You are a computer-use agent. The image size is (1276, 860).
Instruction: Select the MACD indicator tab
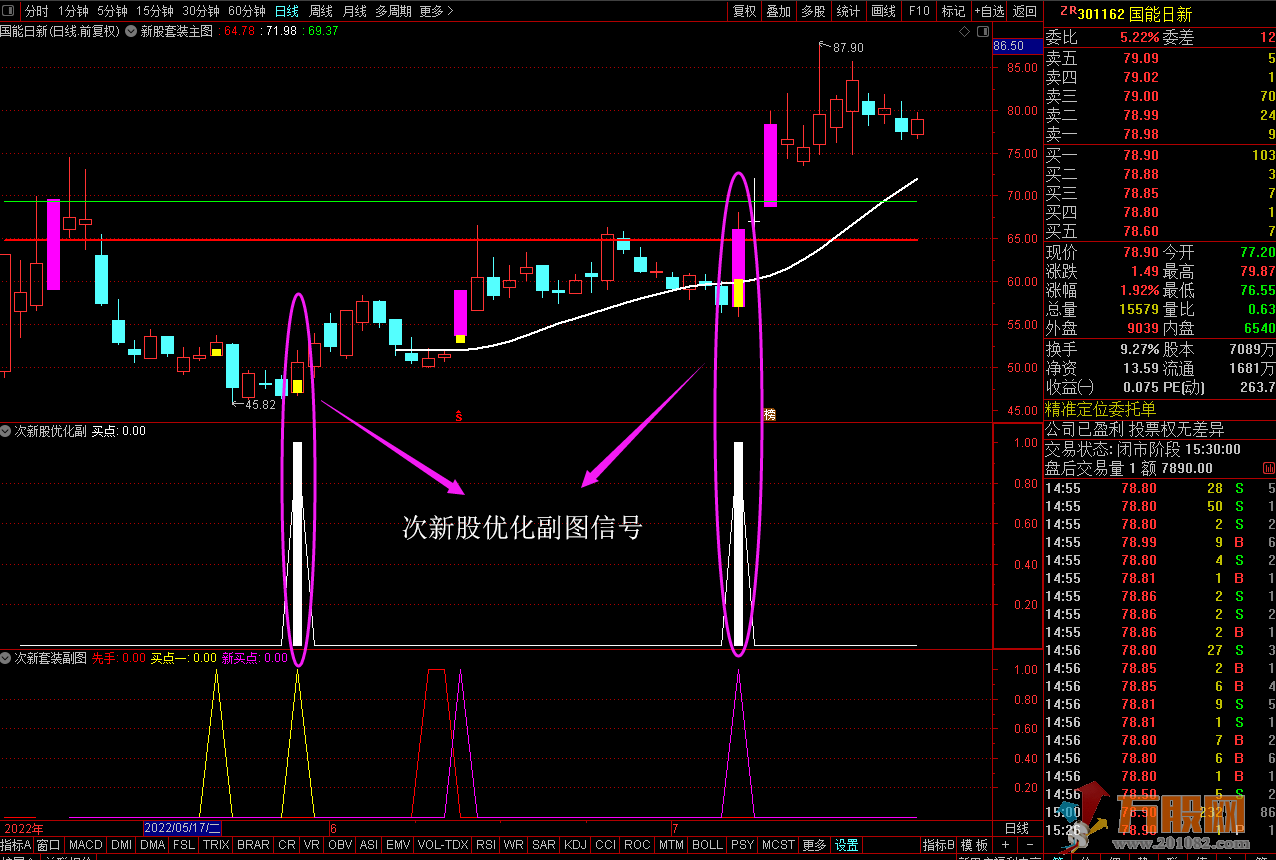[86, 845]
